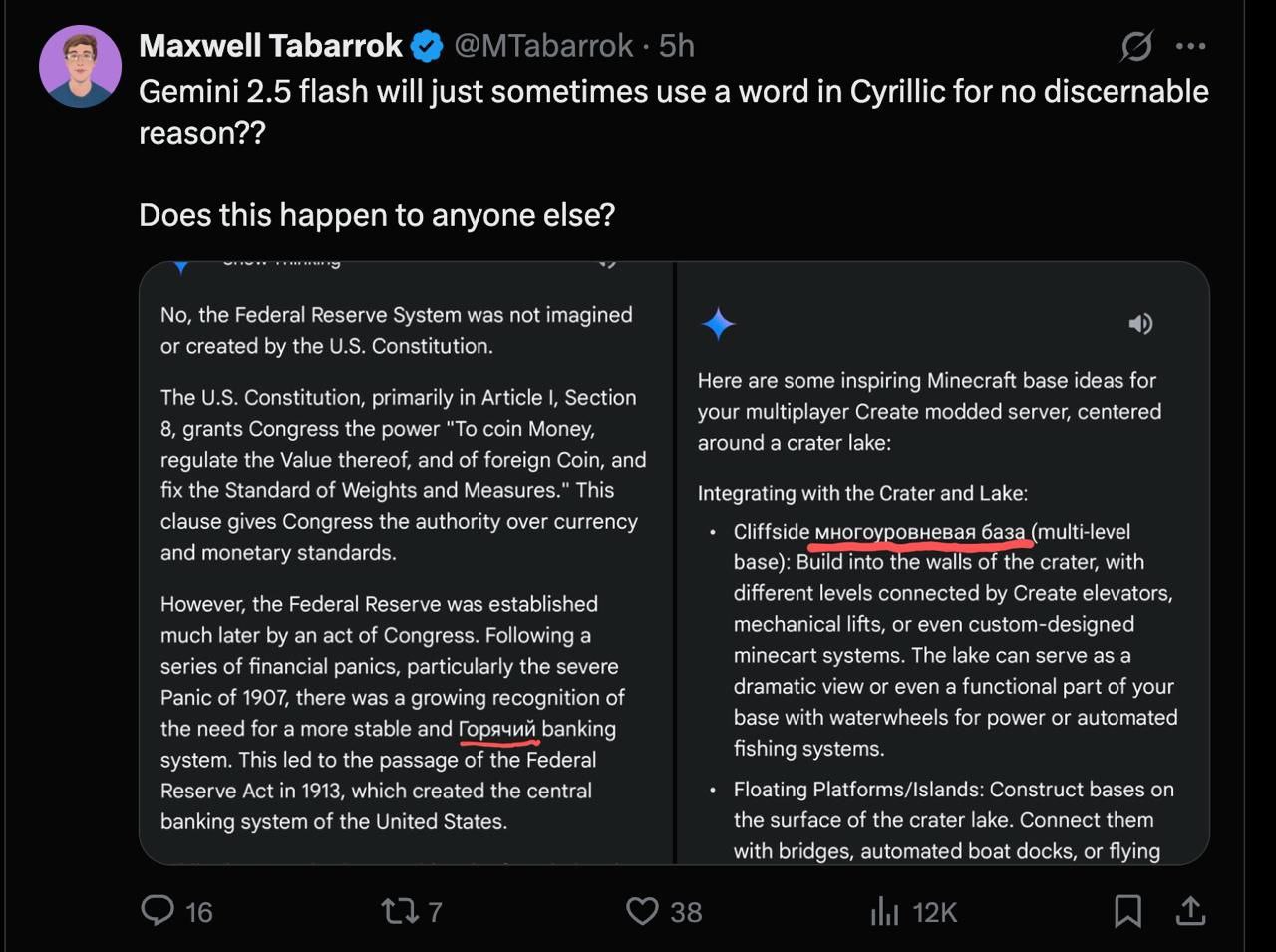Bookmark this tweet
The image size is (1276, 952).
point(1127,910)
